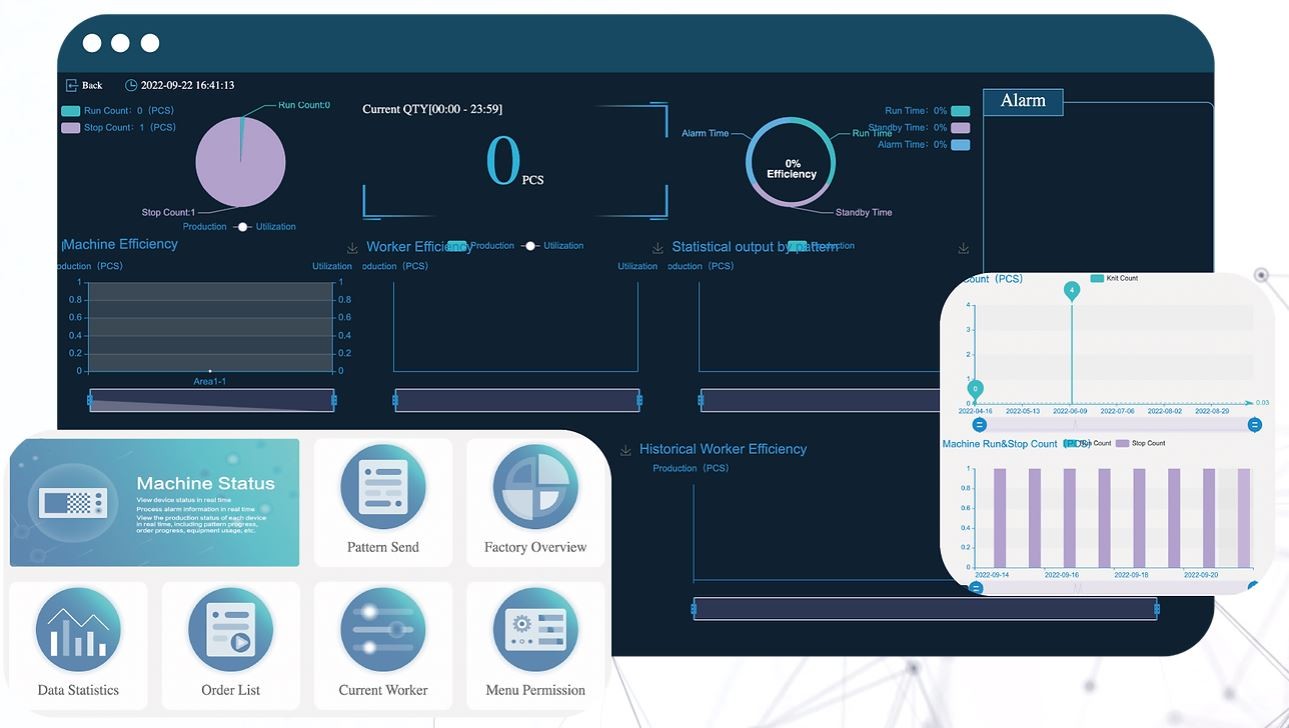Click the range slider under Machine Efficiency chart

(x=211, y=400)
